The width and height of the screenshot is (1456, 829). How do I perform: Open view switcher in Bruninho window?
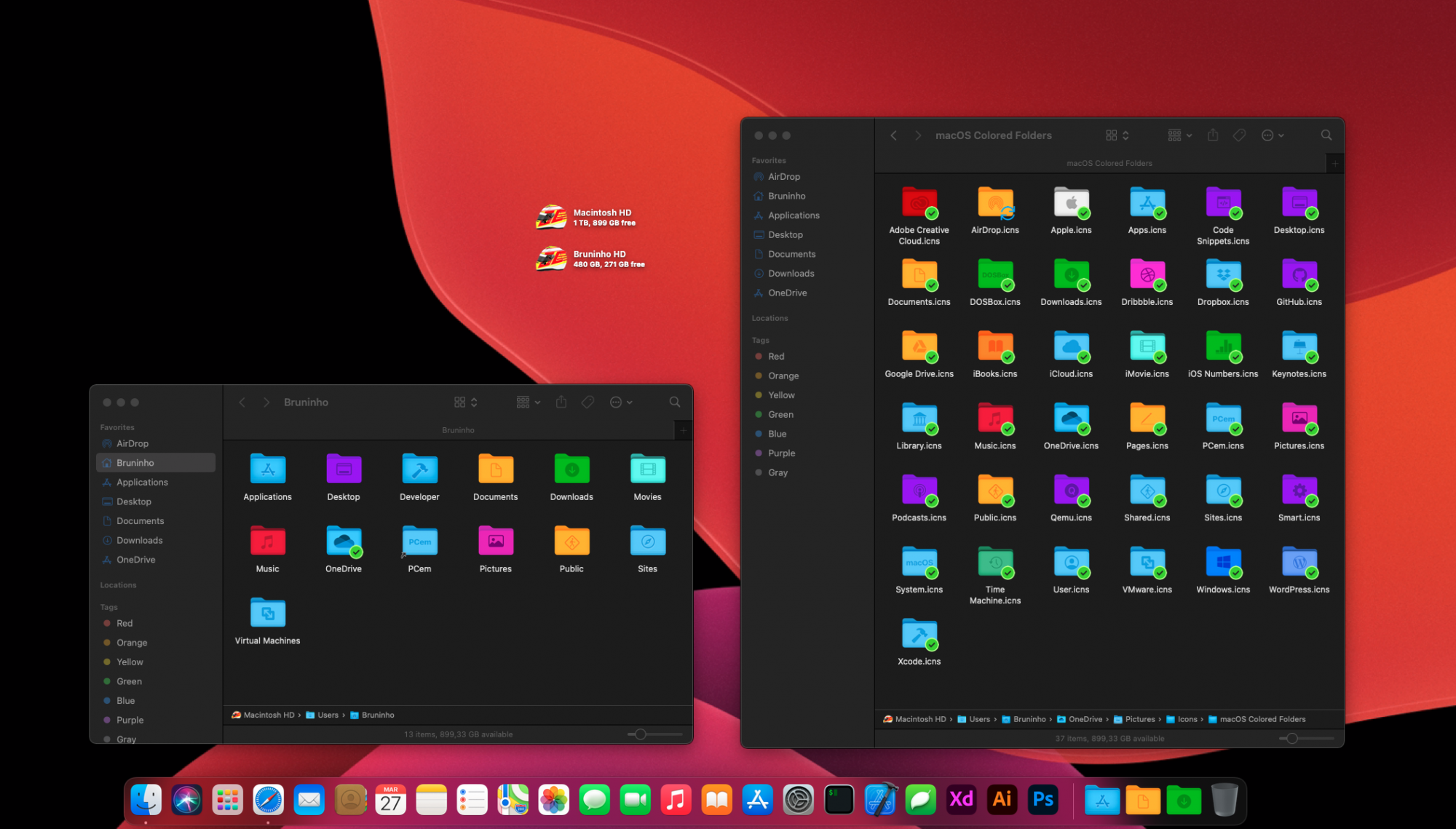click(465, 402)
